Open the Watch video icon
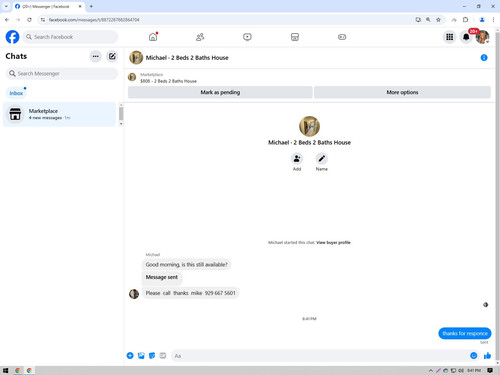 pyautogui.click(x=247, y=37)
